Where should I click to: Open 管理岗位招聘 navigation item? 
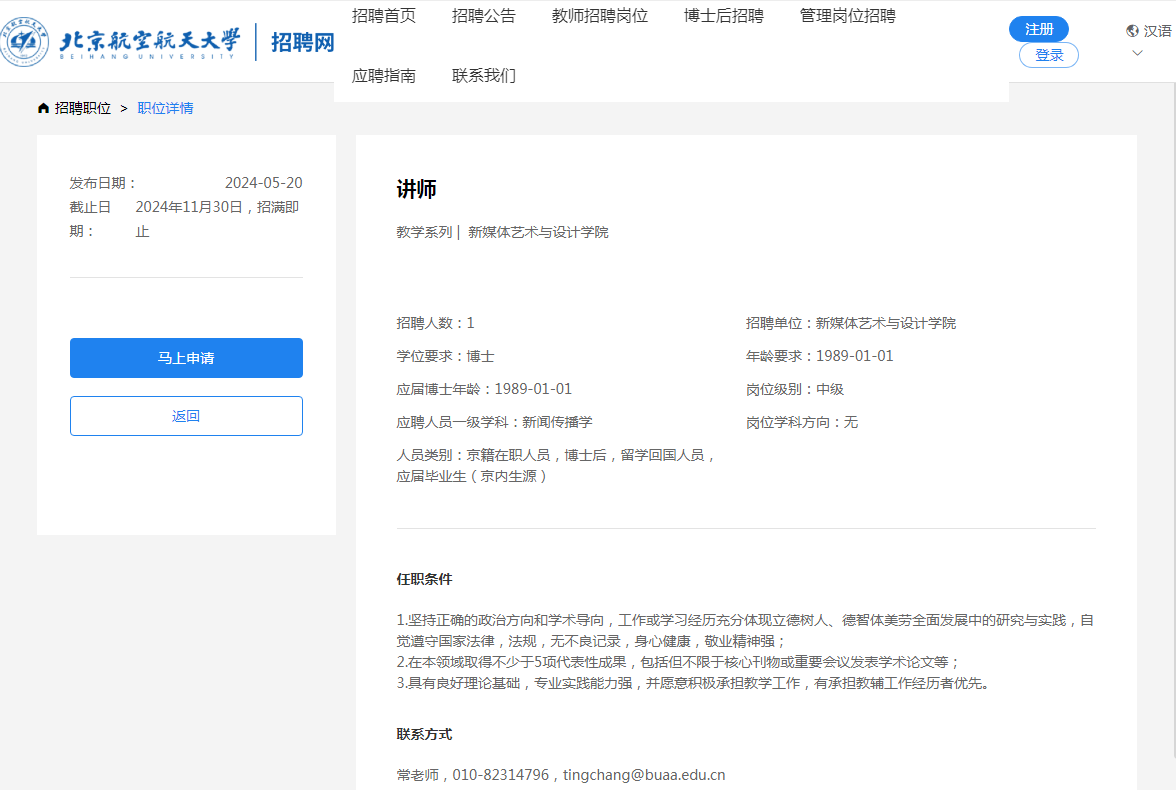tap(848, 16)
